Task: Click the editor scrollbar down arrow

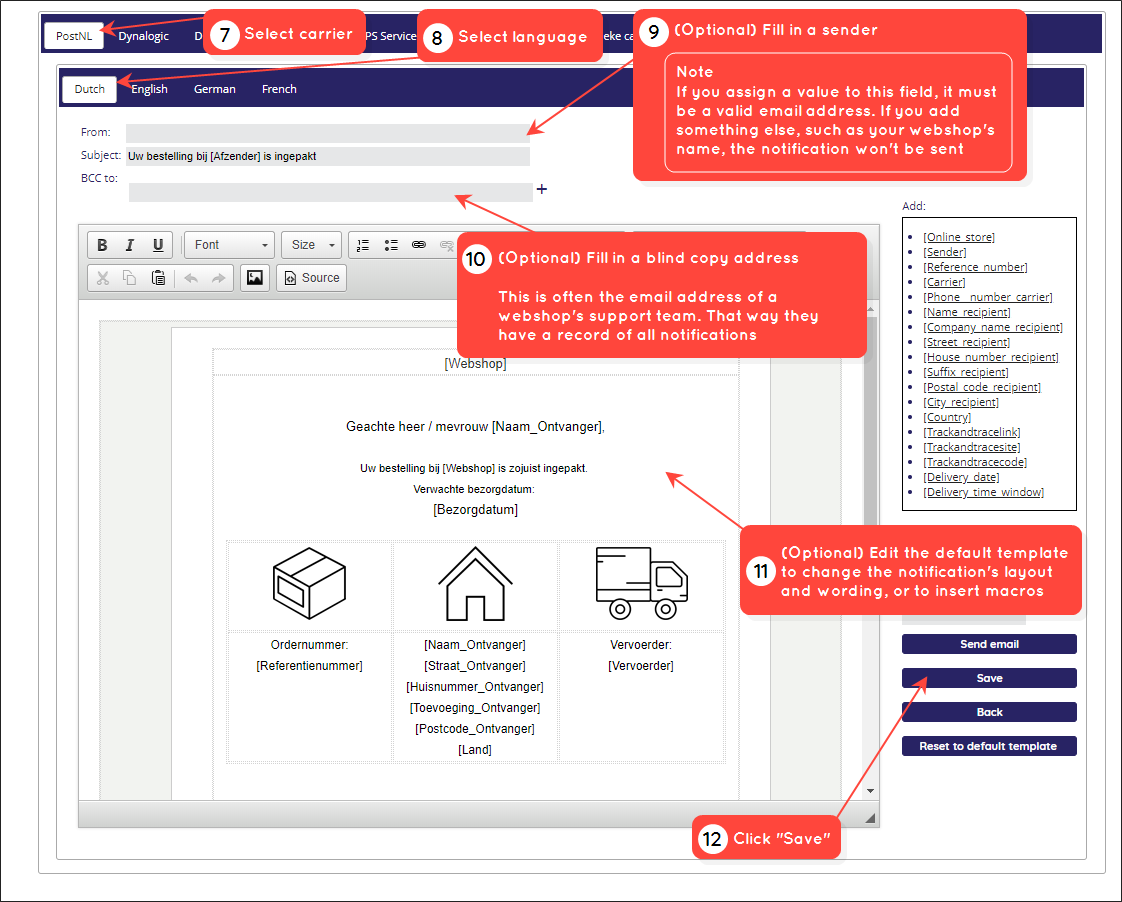Action: click(x=870, y=790)
